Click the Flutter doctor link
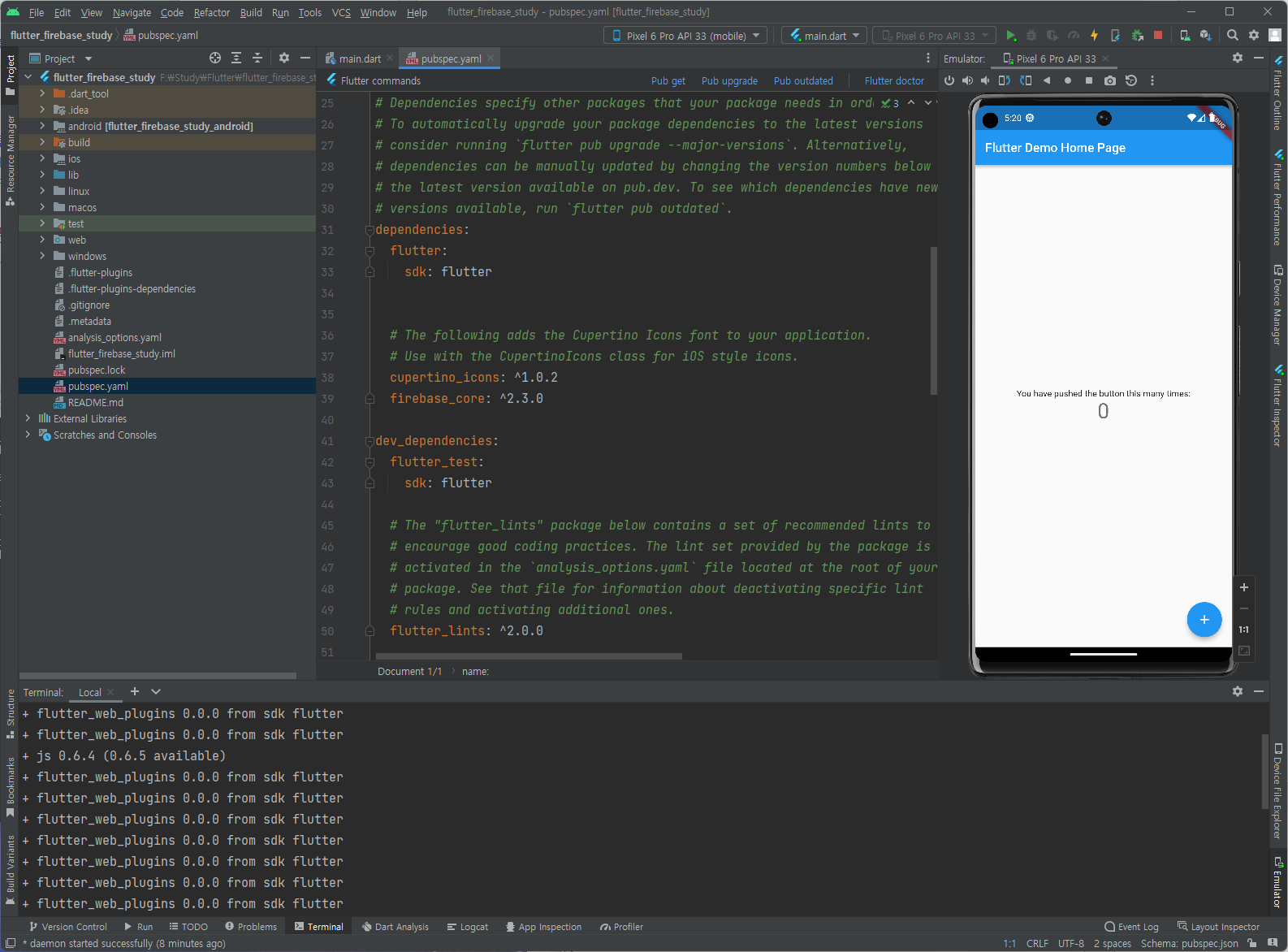 [894, 80]
